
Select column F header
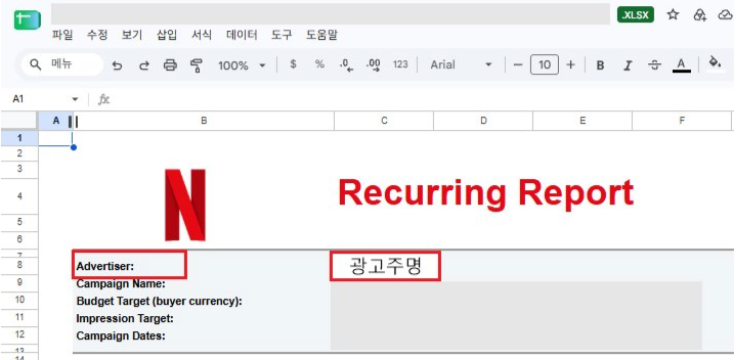(x=682, y=121)
